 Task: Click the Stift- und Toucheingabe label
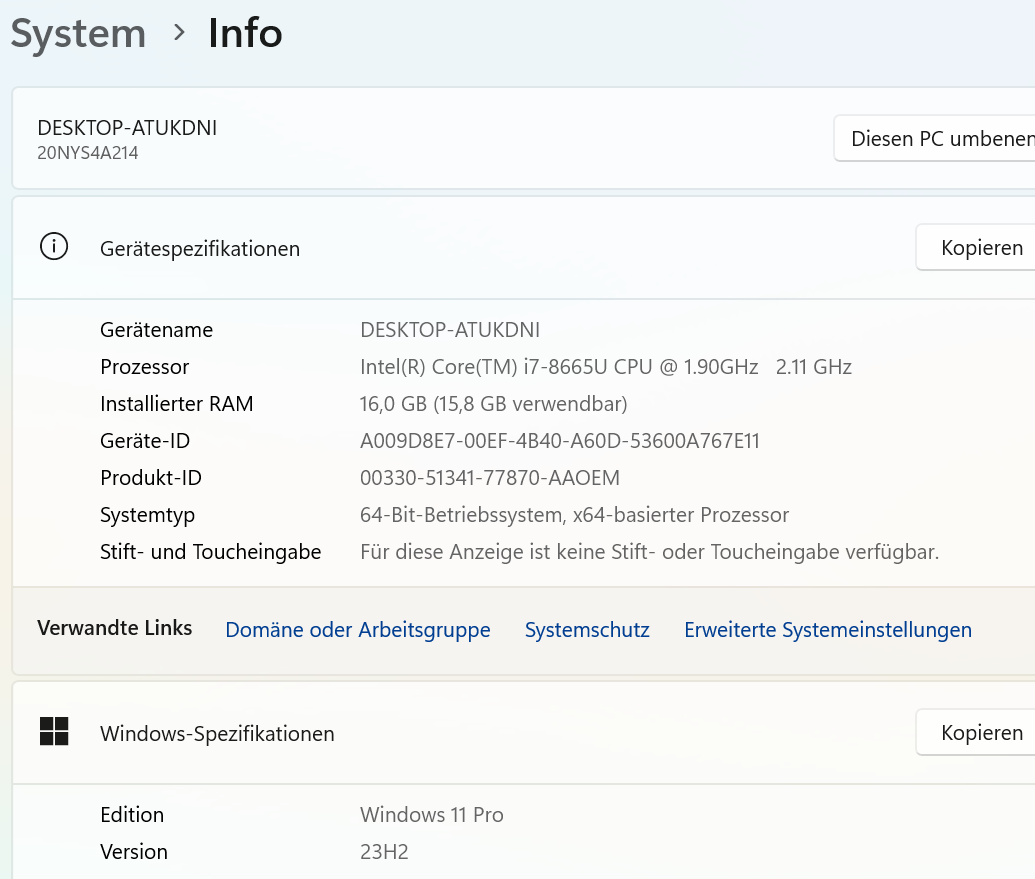pos(211,552)
